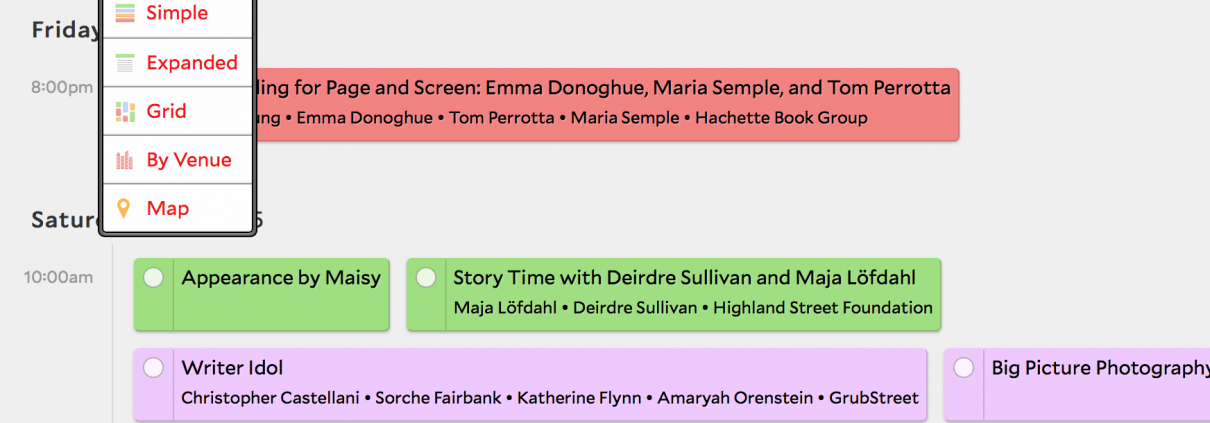Viewport: 1210px width, 423px height.
Task: Open the Writer Idol session title
Action: pyautogui.click(x=232, y=368)
